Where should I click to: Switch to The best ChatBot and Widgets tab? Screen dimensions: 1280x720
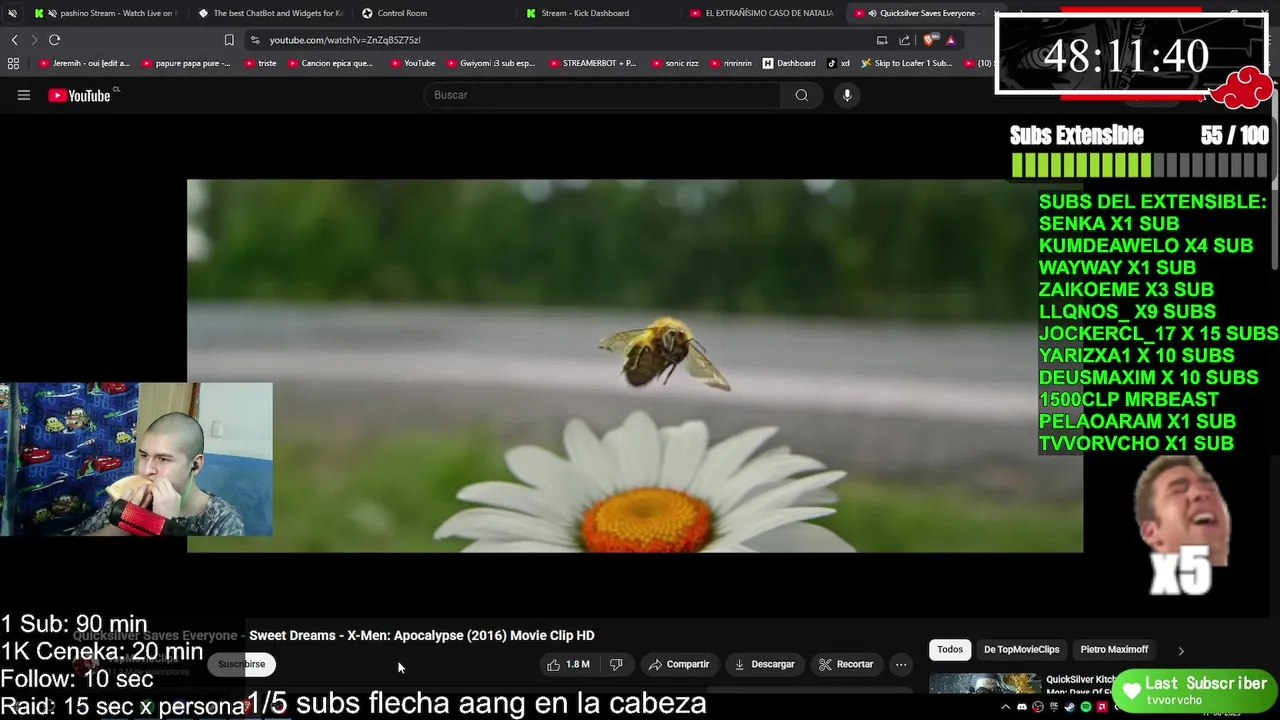pos(270,13)
